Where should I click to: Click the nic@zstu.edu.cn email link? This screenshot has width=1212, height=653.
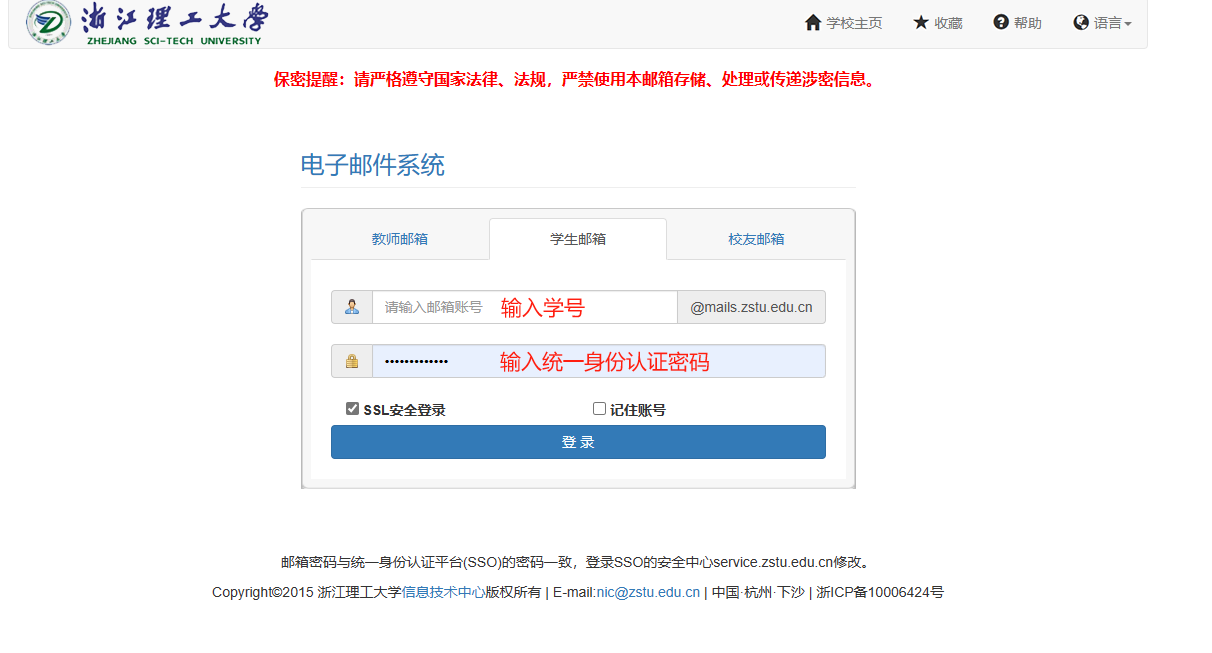click(x=648, y=592)
